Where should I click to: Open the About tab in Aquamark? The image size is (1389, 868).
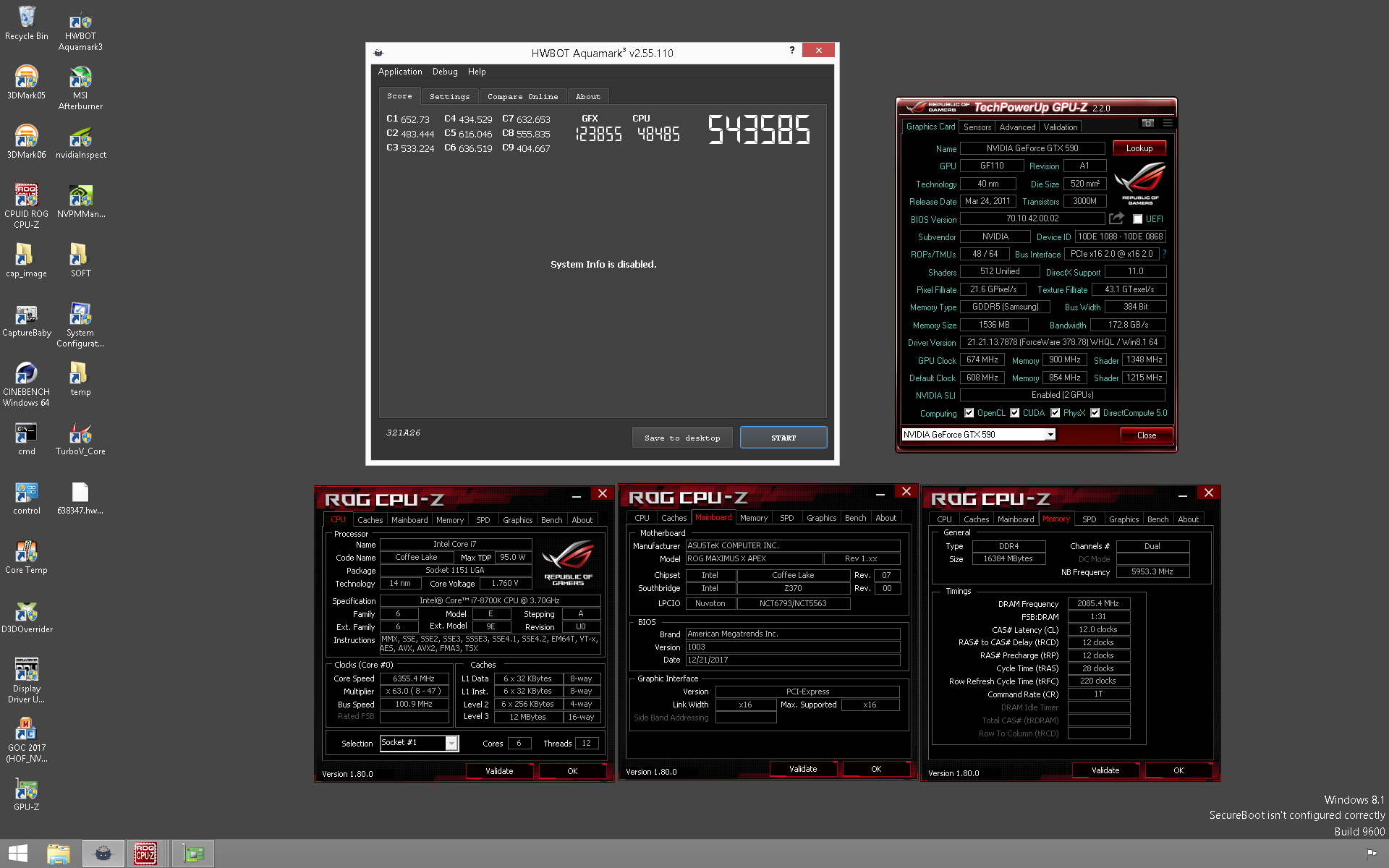click(x=588, y=96)
